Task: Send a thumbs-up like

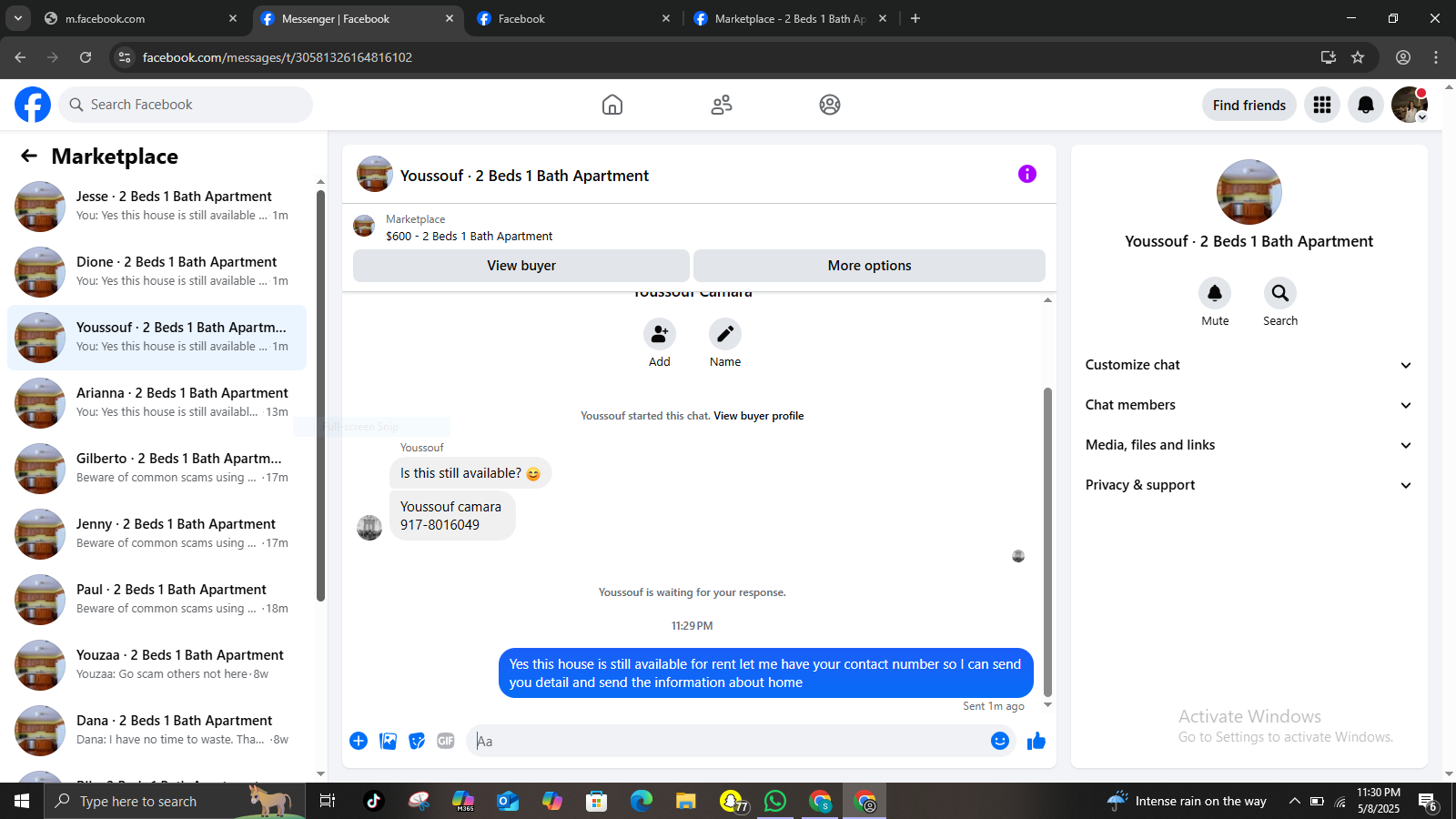Action: 1036,741
